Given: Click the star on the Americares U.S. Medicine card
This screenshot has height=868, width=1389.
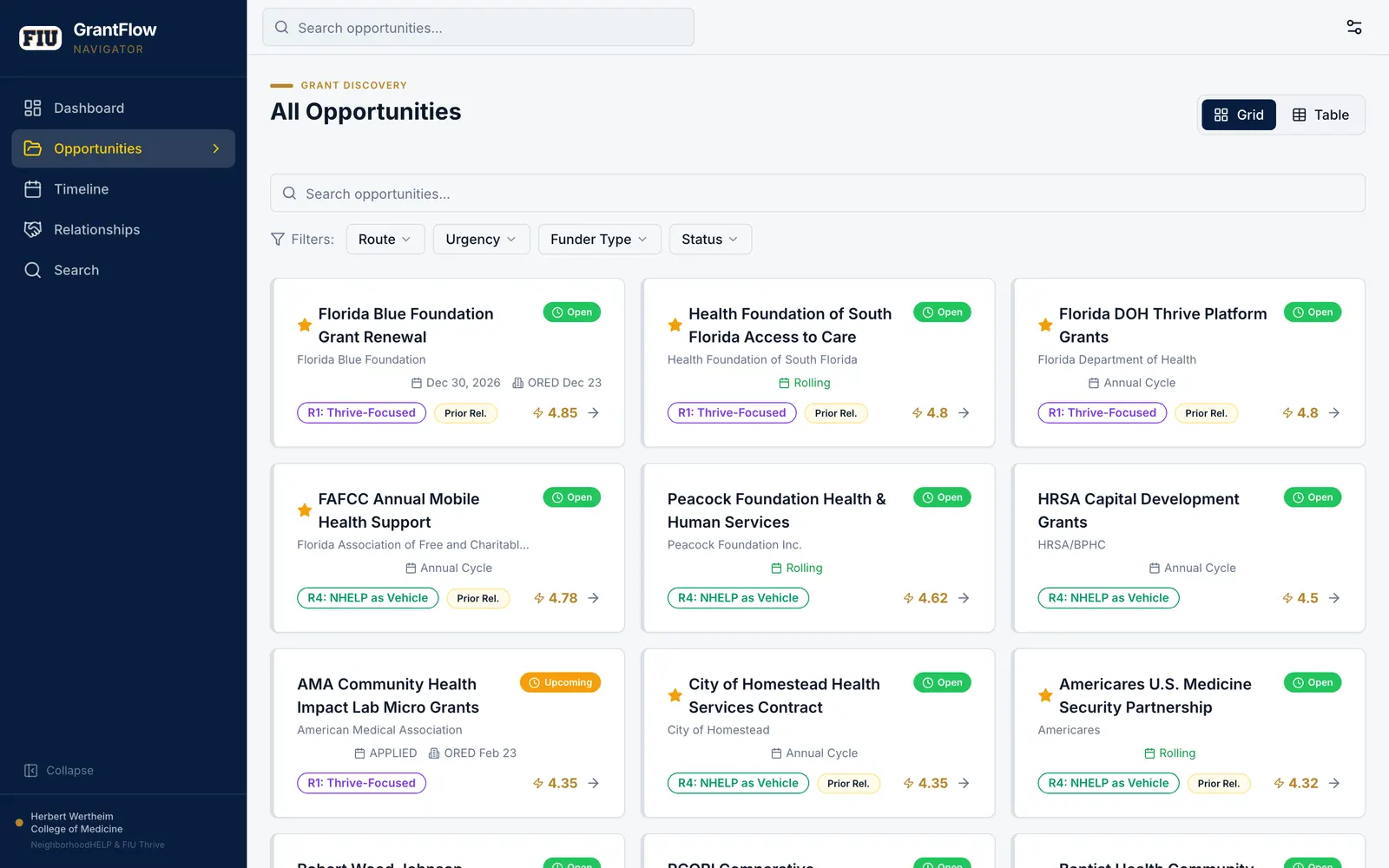Looking at the screenshot, I should click(1045, 695).
